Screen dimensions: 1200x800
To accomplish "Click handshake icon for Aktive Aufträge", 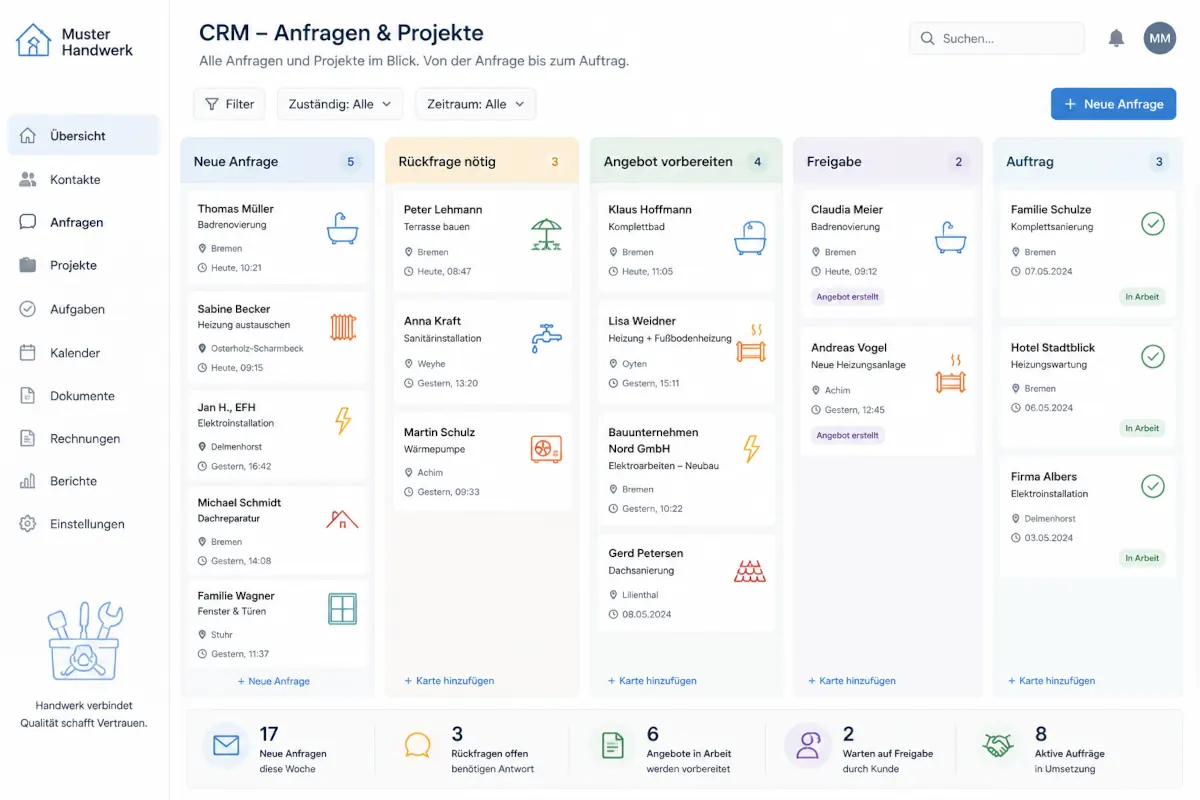I will pyautogui.click(x=997, y=746).
